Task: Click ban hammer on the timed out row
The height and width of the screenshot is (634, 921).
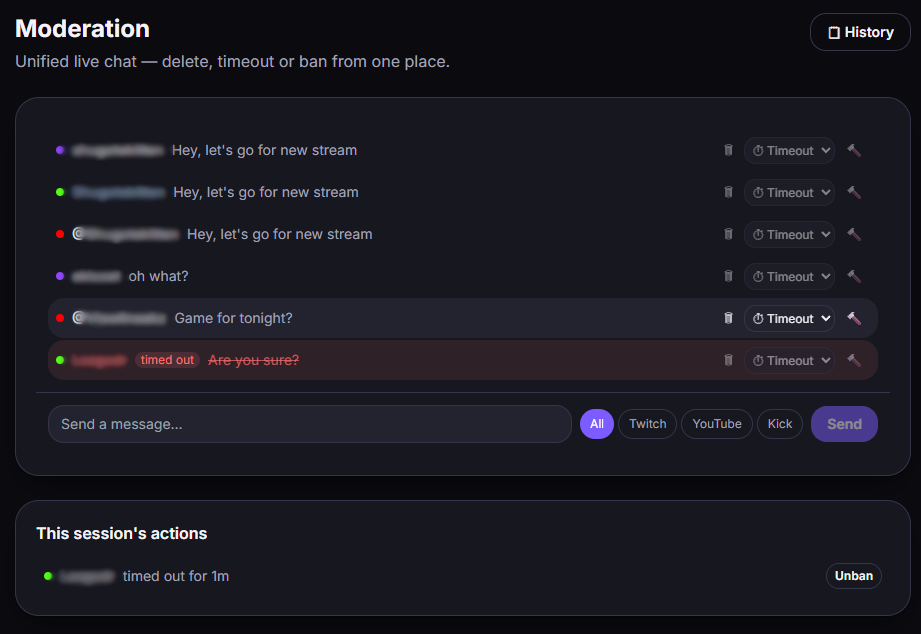Action: point(854,360)
